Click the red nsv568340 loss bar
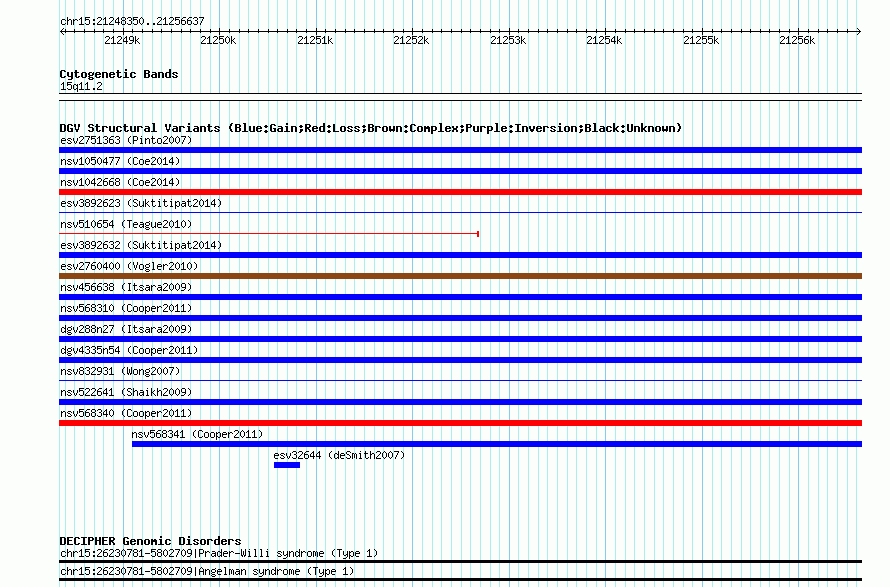Screen dimensions: 890x587 [460, 423]
